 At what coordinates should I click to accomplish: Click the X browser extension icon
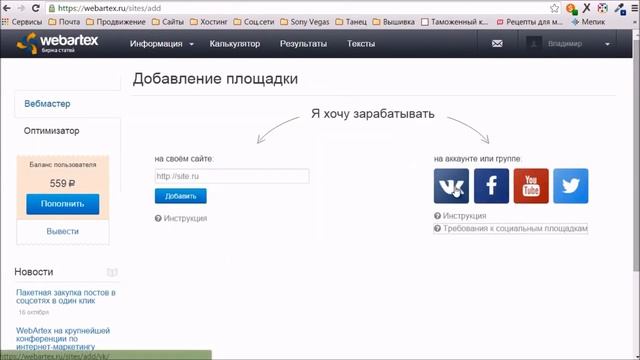click(587, 8)
